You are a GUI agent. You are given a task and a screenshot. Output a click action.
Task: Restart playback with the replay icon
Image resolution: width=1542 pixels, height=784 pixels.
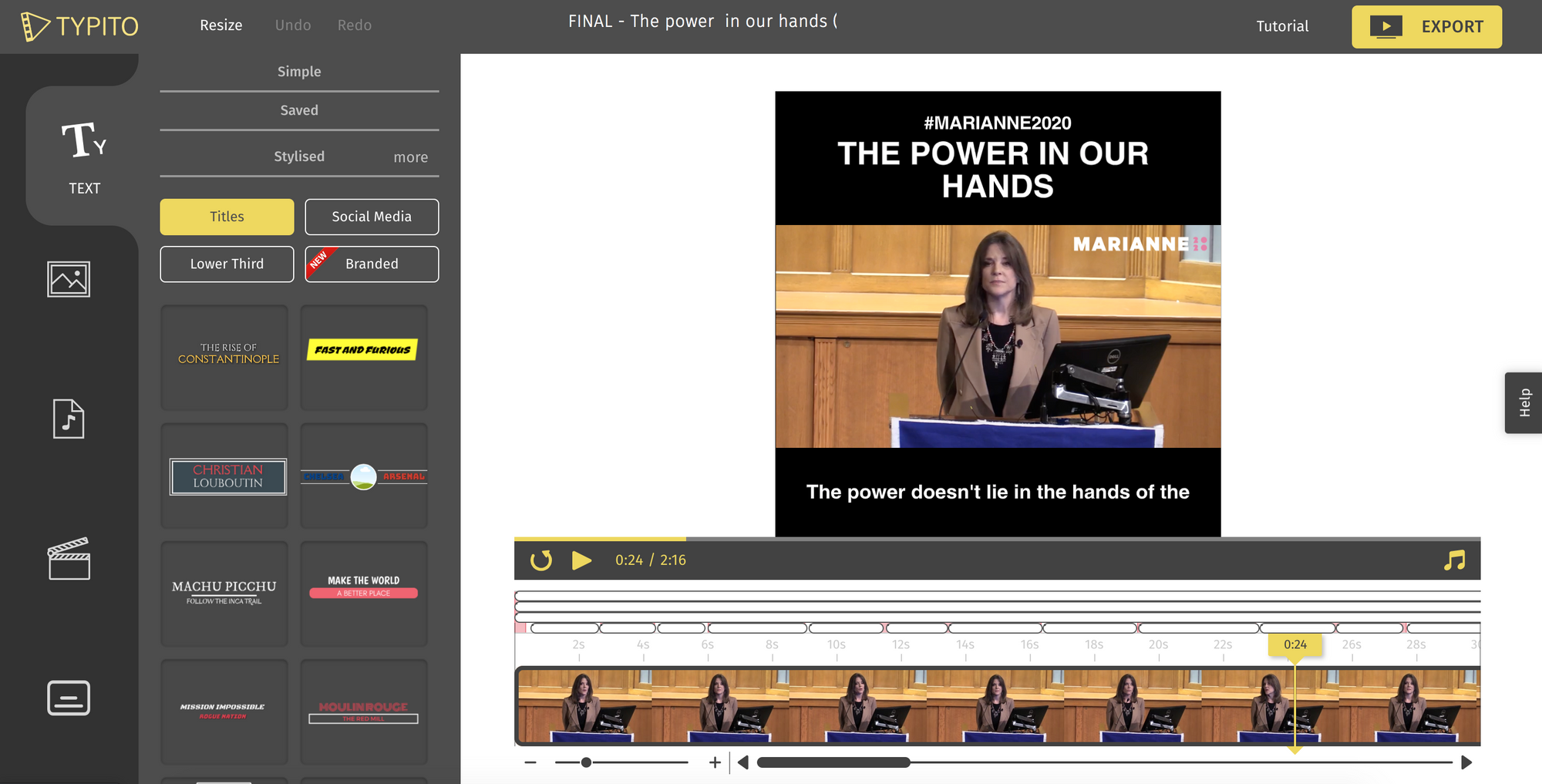(x=541, y=560)
